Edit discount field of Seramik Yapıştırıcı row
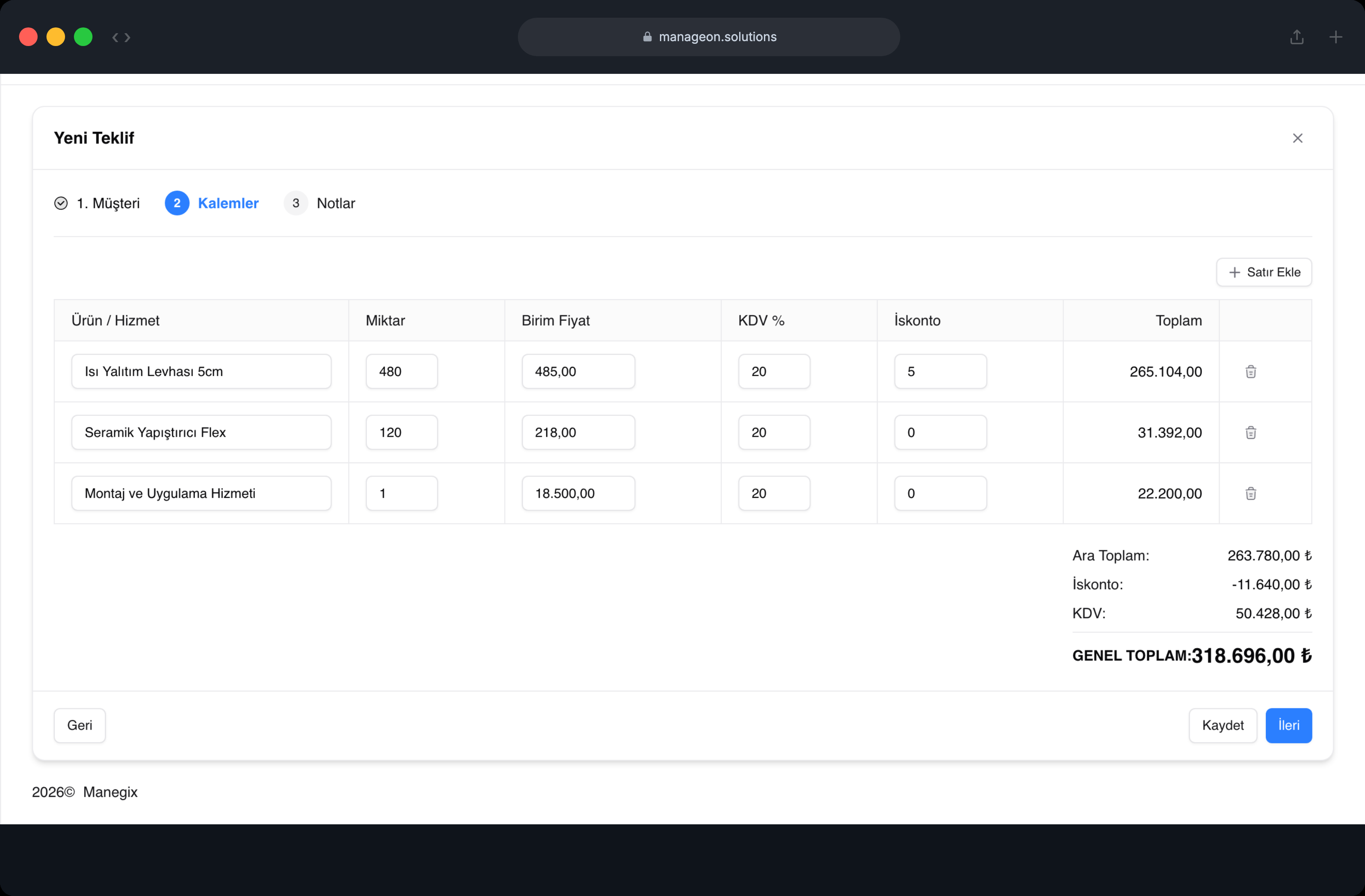The width and height of the screenshot is (1365, 896). pos(940,432)
